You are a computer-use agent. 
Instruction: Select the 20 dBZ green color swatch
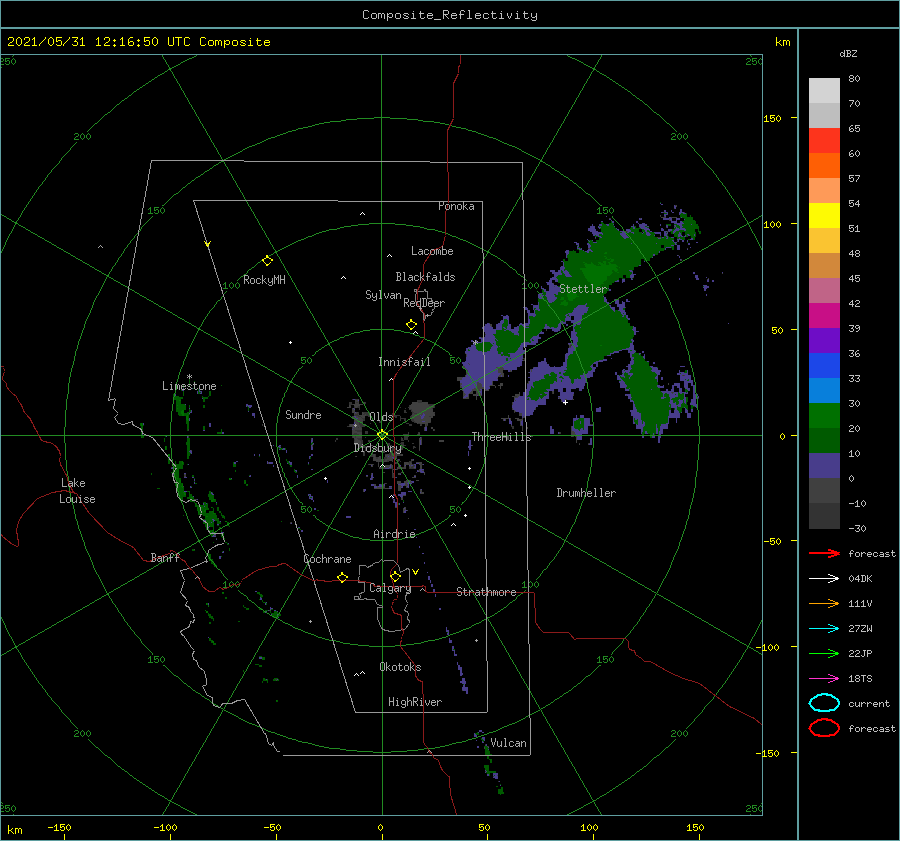pyautogui.click(x=824, y=416)
